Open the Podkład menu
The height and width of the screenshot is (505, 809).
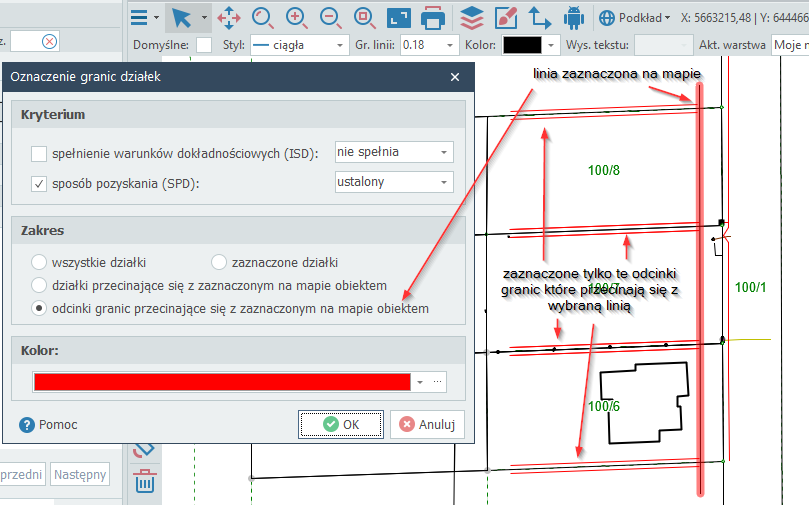coord(634,17)
